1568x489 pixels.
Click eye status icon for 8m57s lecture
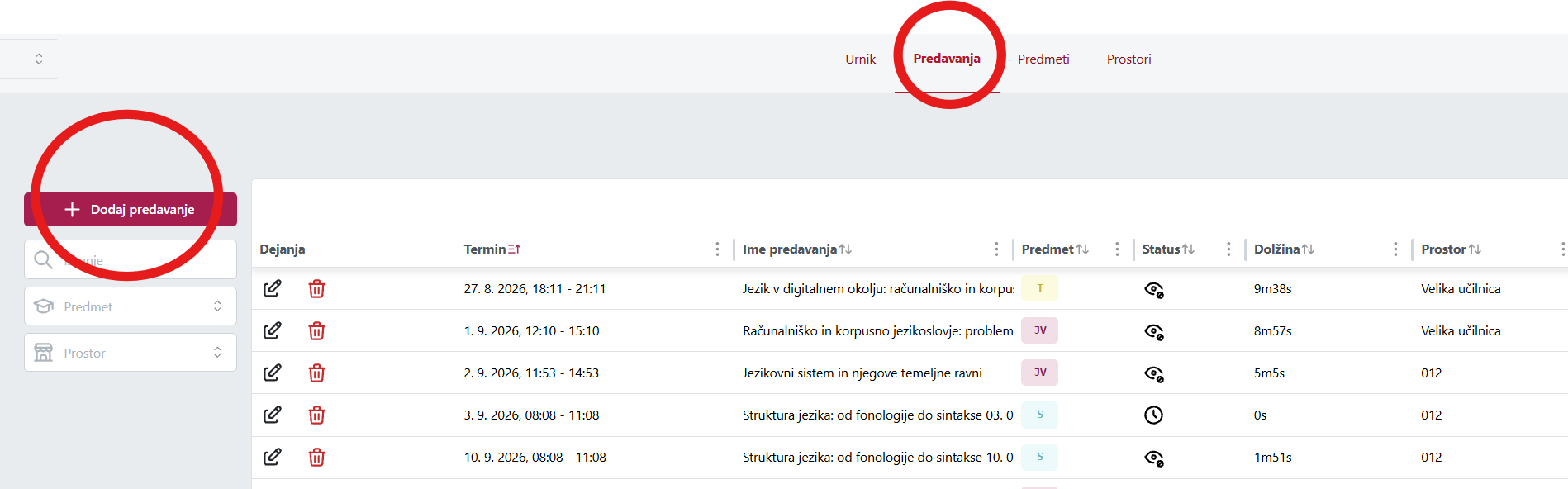pyautogui.click(x=1154, y=331)
